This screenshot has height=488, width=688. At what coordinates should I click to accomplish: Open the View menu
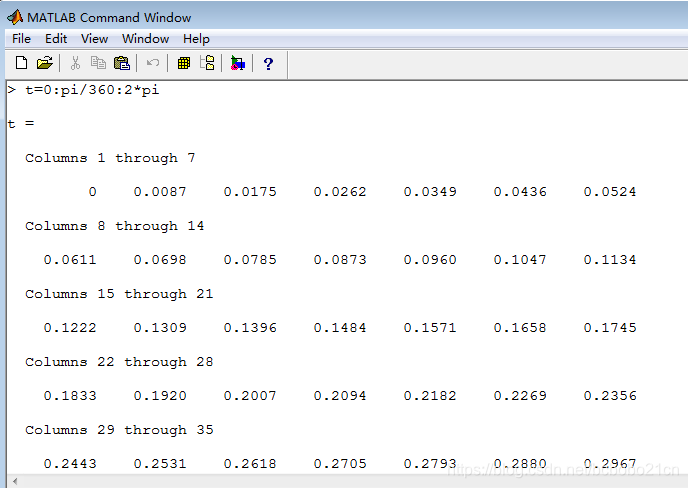[x=94, y=39]
